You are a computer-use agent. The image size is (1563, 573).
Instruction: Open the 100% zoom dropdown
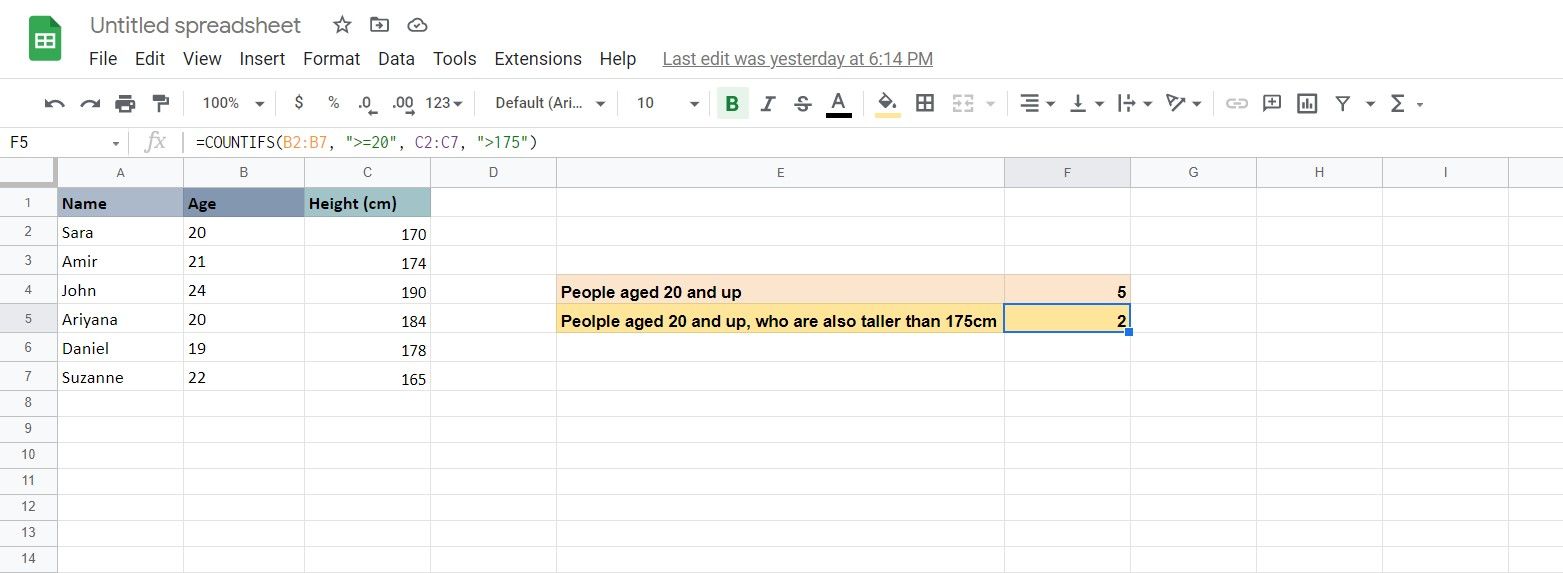(x=233, y=103)
